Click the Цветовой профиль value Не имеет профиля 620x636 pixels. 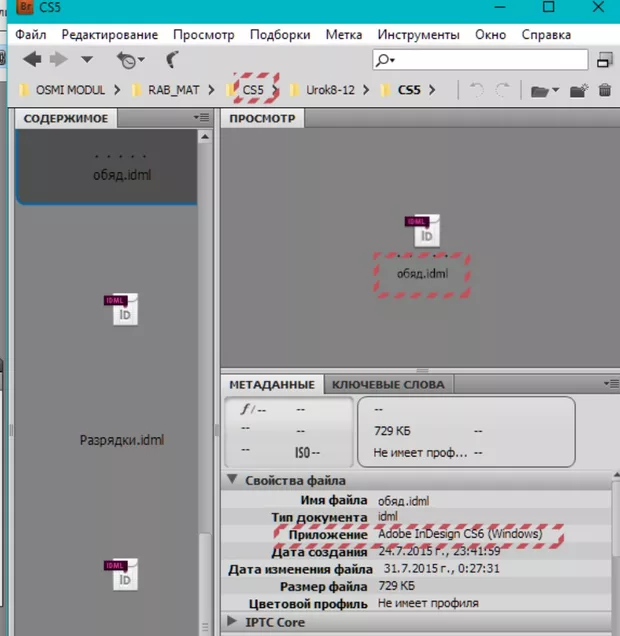point(428,604)
